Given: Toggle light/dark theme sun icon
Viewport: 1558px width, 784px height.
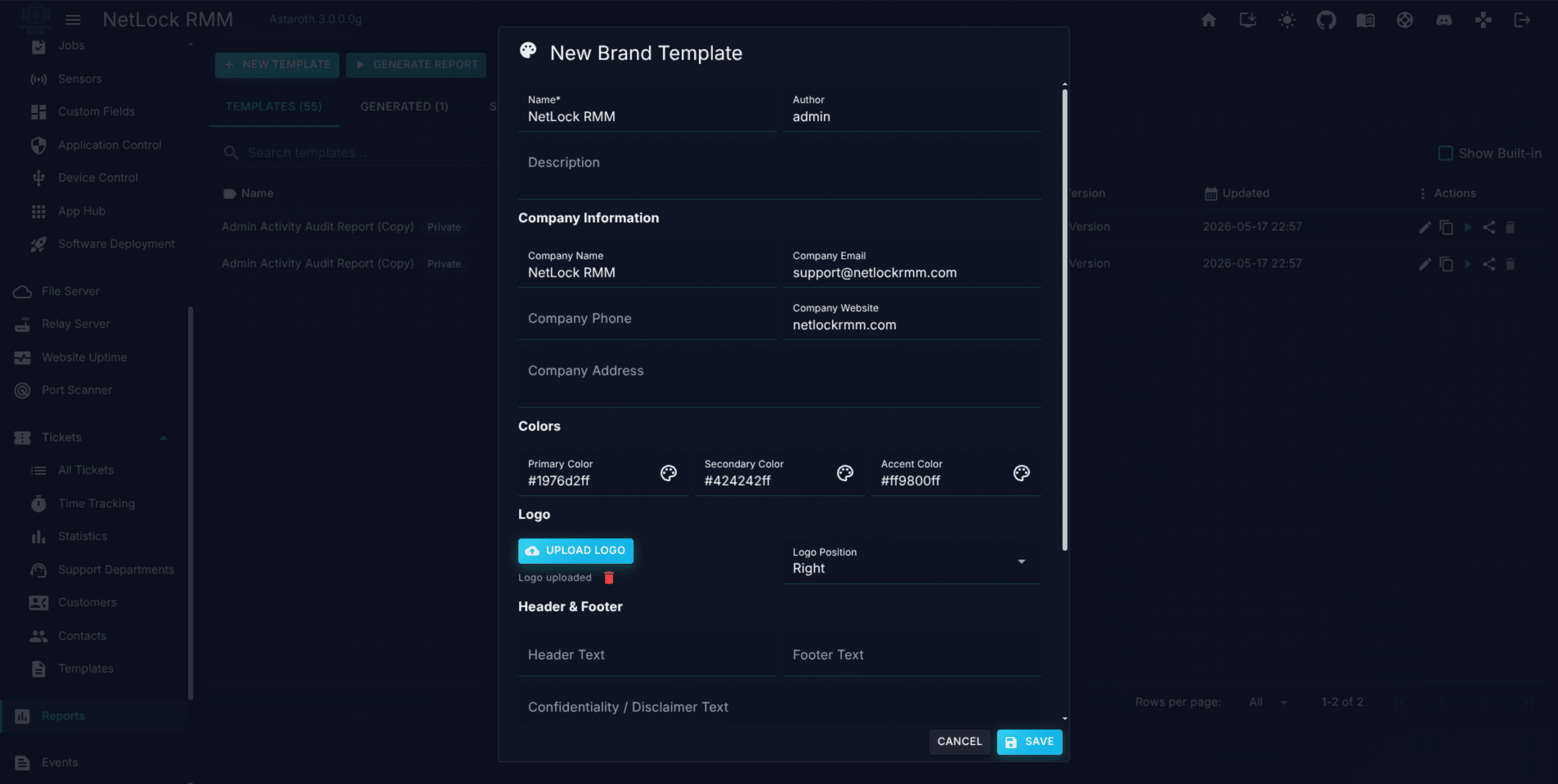Looking at the screenshot, I should click(x=1286, y=20).
